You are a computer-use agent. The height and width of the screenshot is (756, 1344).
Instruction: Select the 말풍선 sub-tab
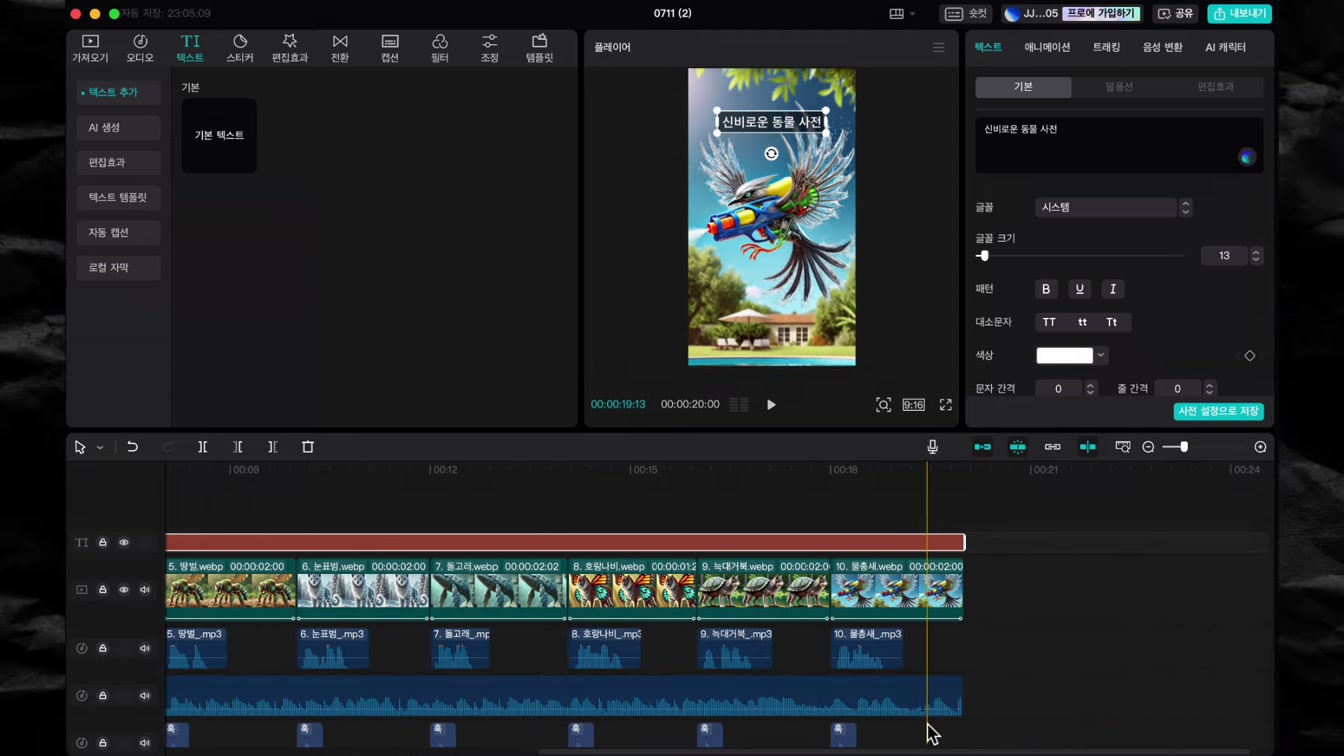[x=1119, y=87]
